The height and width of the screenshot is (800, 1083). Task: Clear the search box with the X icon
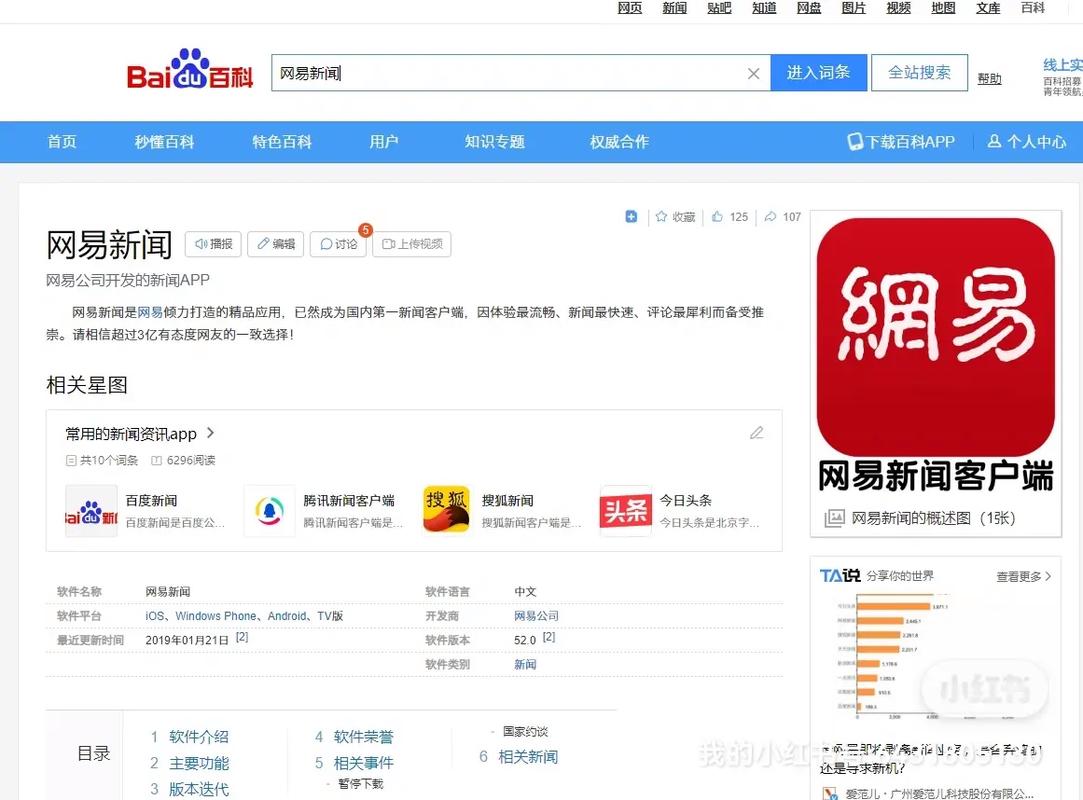click(754, 72)
